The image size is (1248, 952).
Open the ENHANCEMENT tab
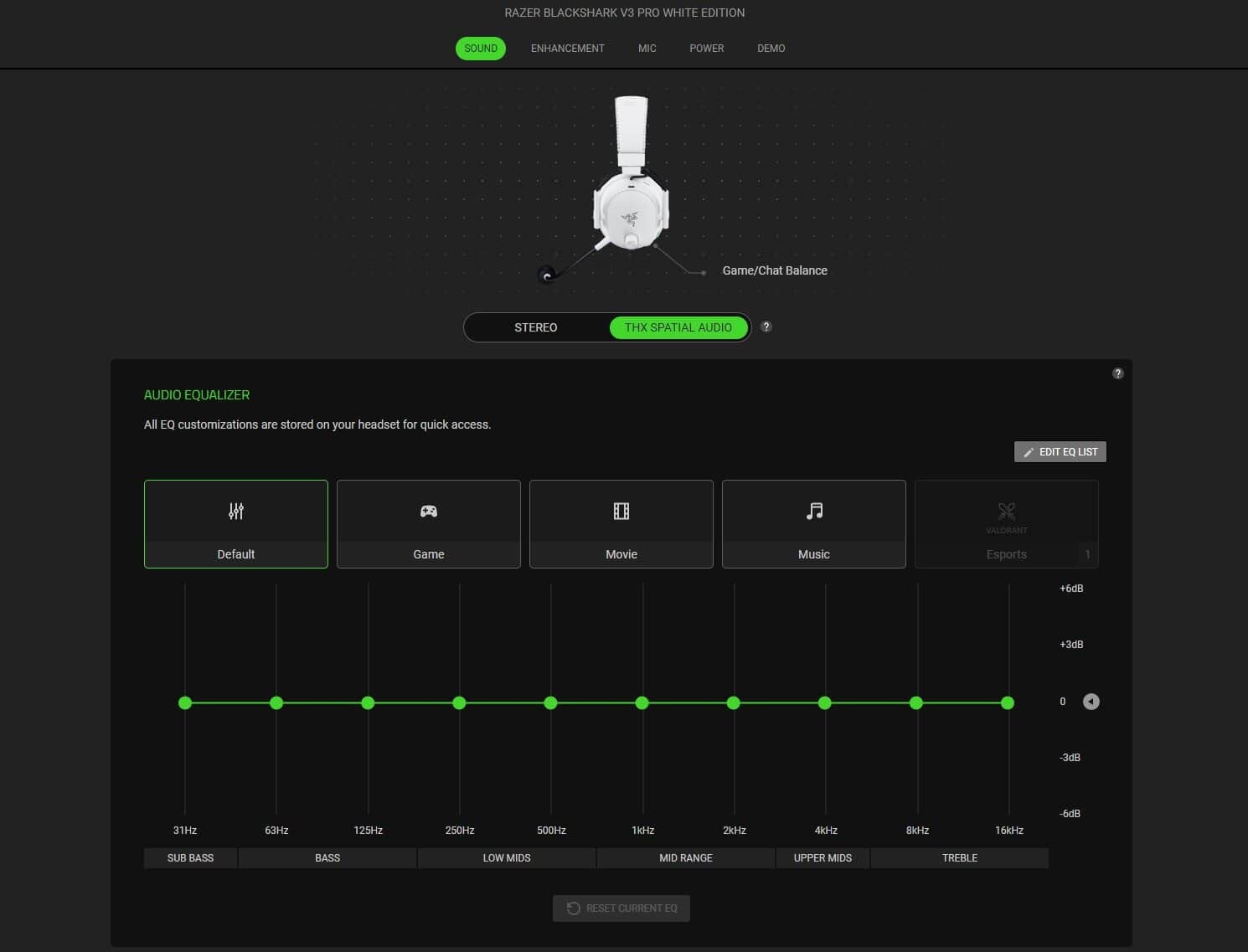567,49
